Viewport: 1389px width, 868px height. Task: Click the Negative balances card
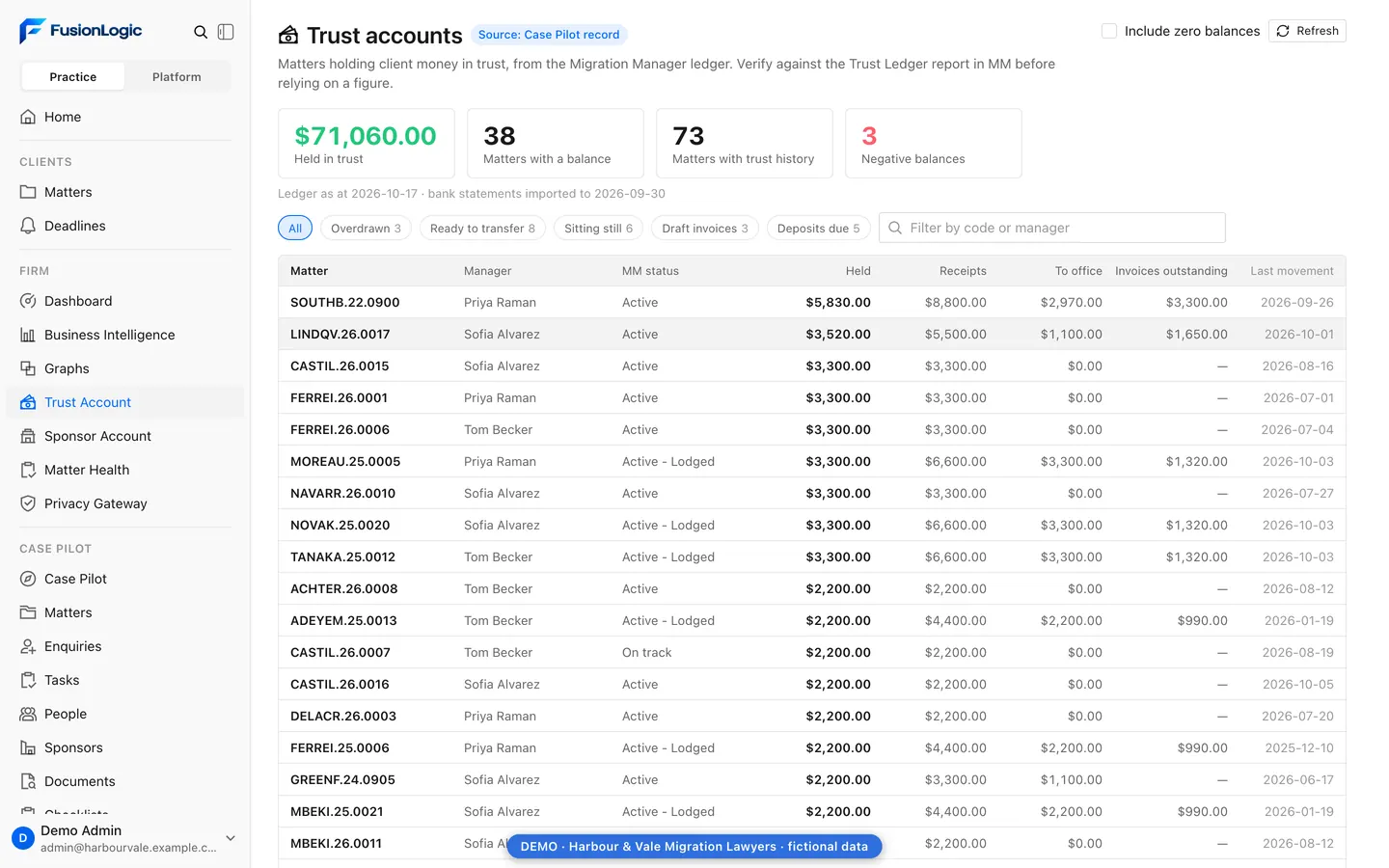[933, 143]
